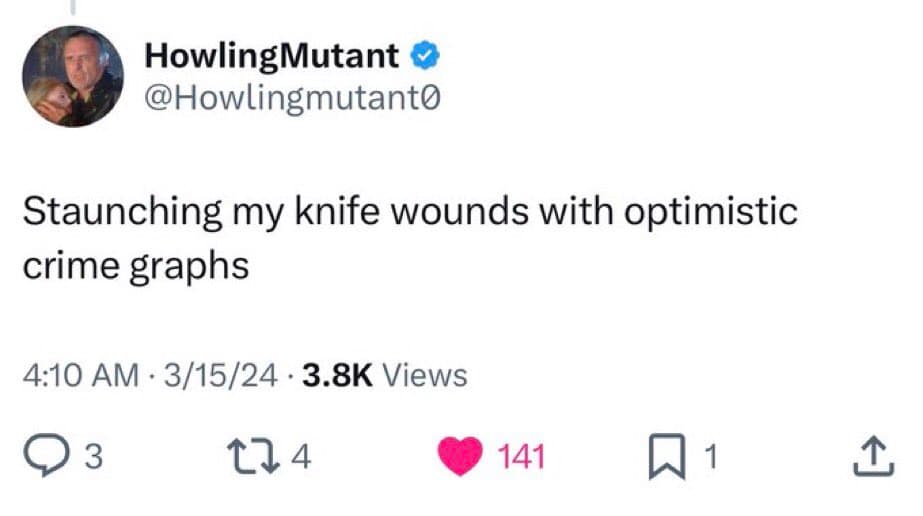
Task: Click the reply speech bubble icon
Action: click(47, 457)
